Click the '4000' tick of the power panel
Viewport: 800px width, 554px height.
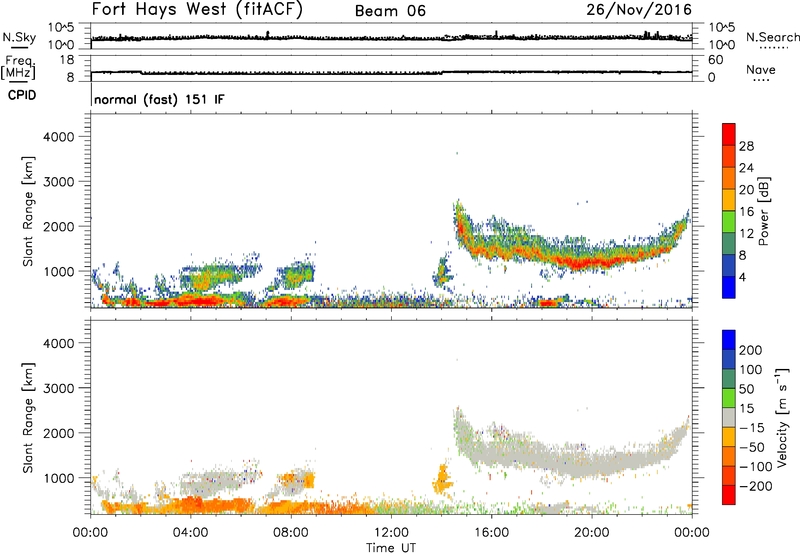[x=59, y=137]
